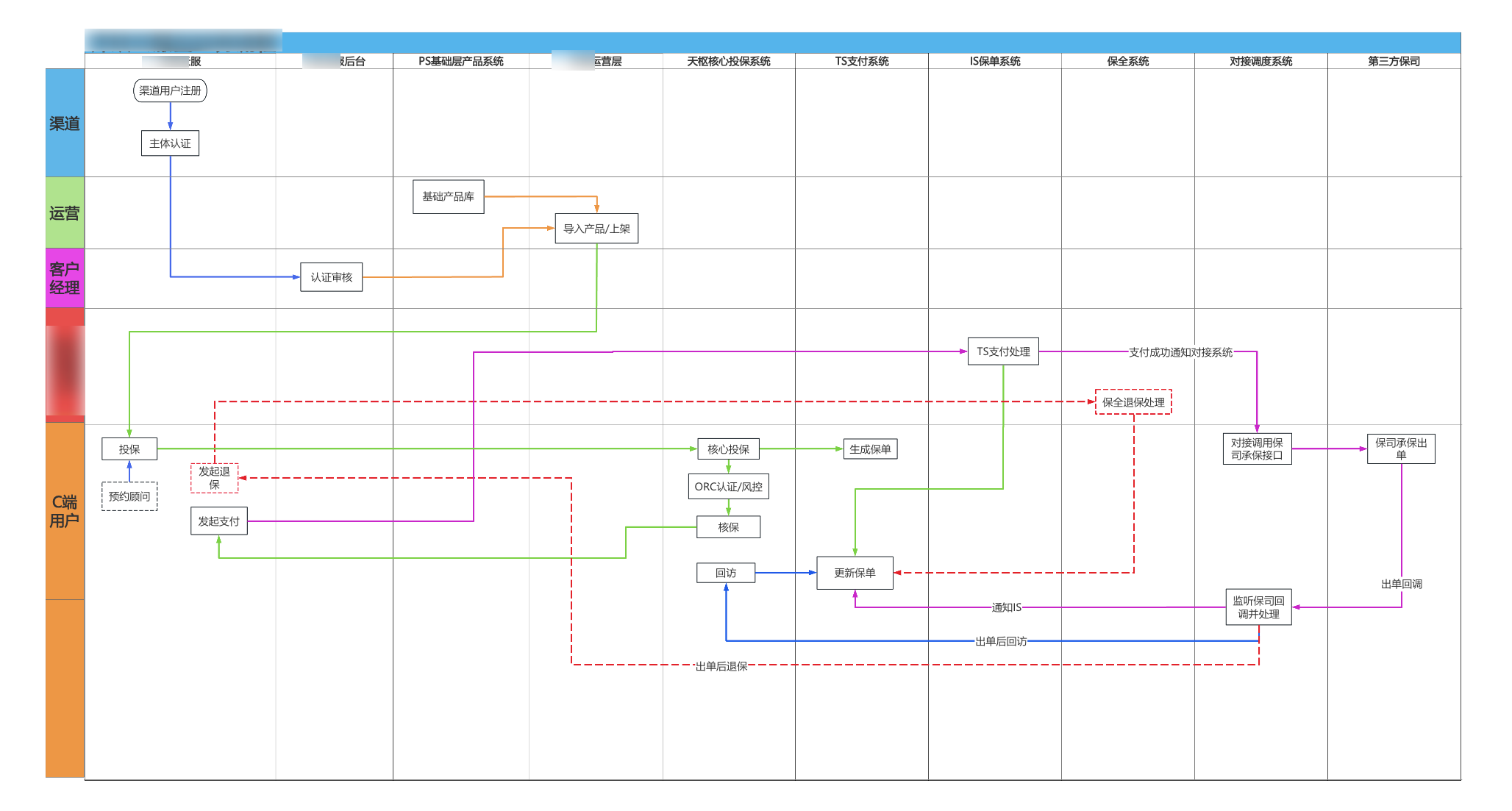The image size is (1512, 811).
Task: Click the PS基础层产品系统 column header
Action: [461, 61]
